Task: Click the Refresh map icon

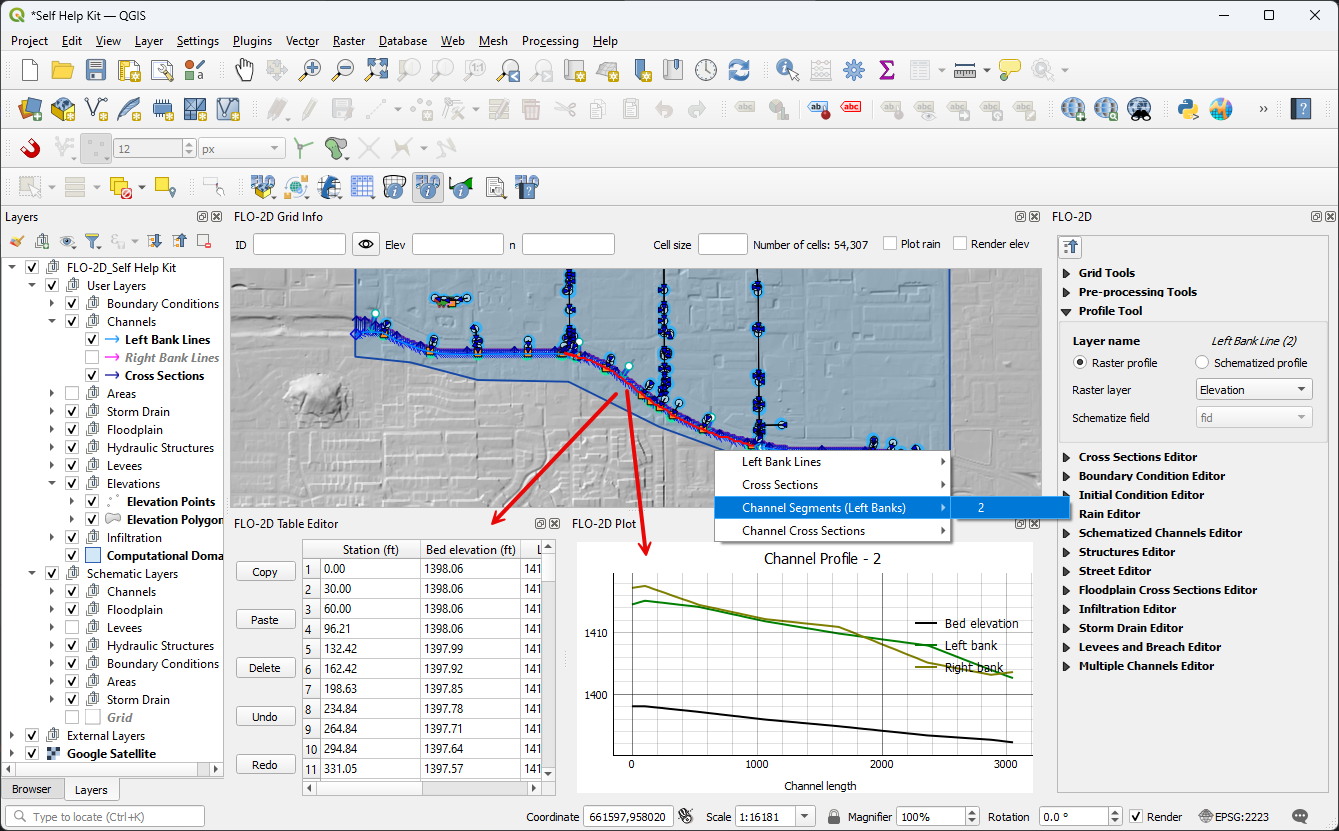Action: [739, 70]
